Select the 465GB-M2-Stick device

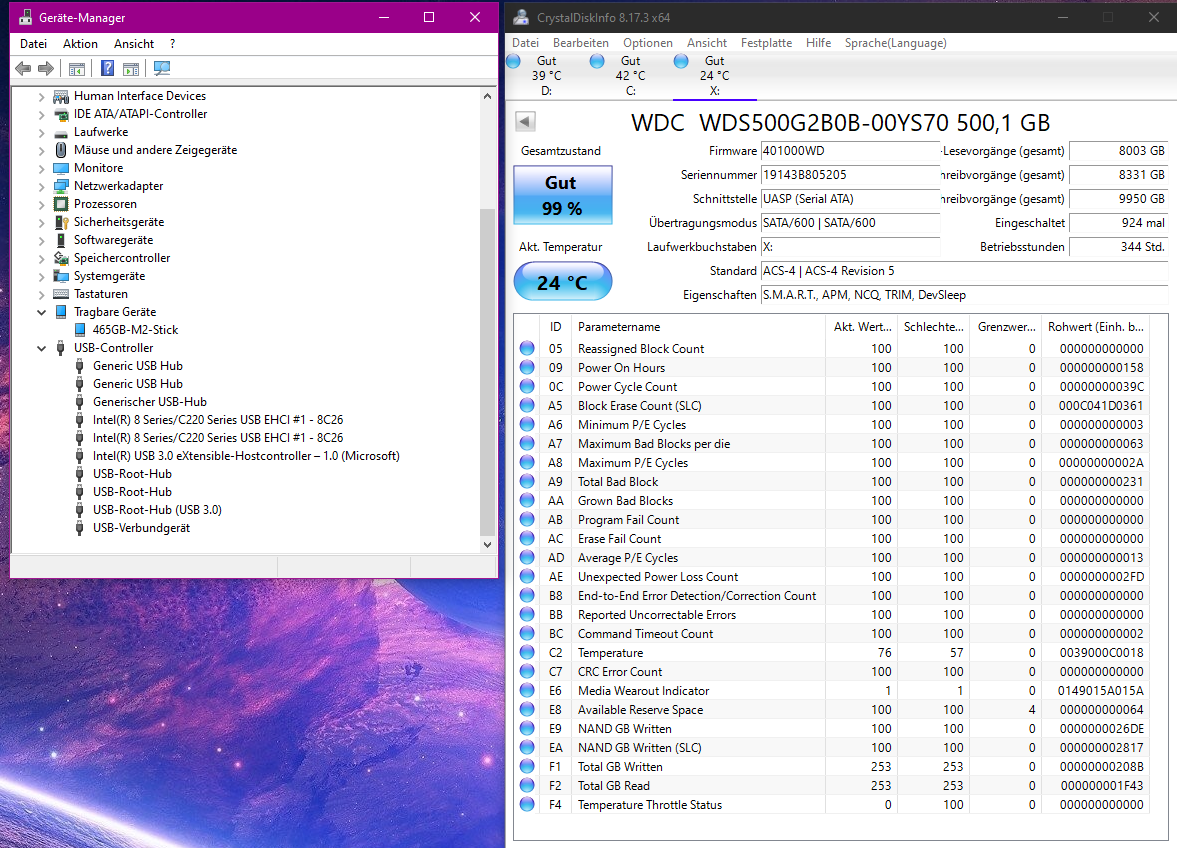click(135, 330)
